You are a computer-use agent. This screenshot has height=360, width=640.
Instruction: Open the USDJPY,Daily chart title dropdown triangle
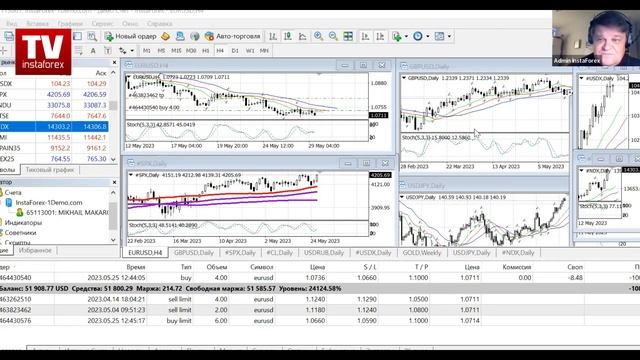pyautogui.click(x=402, y=197)
